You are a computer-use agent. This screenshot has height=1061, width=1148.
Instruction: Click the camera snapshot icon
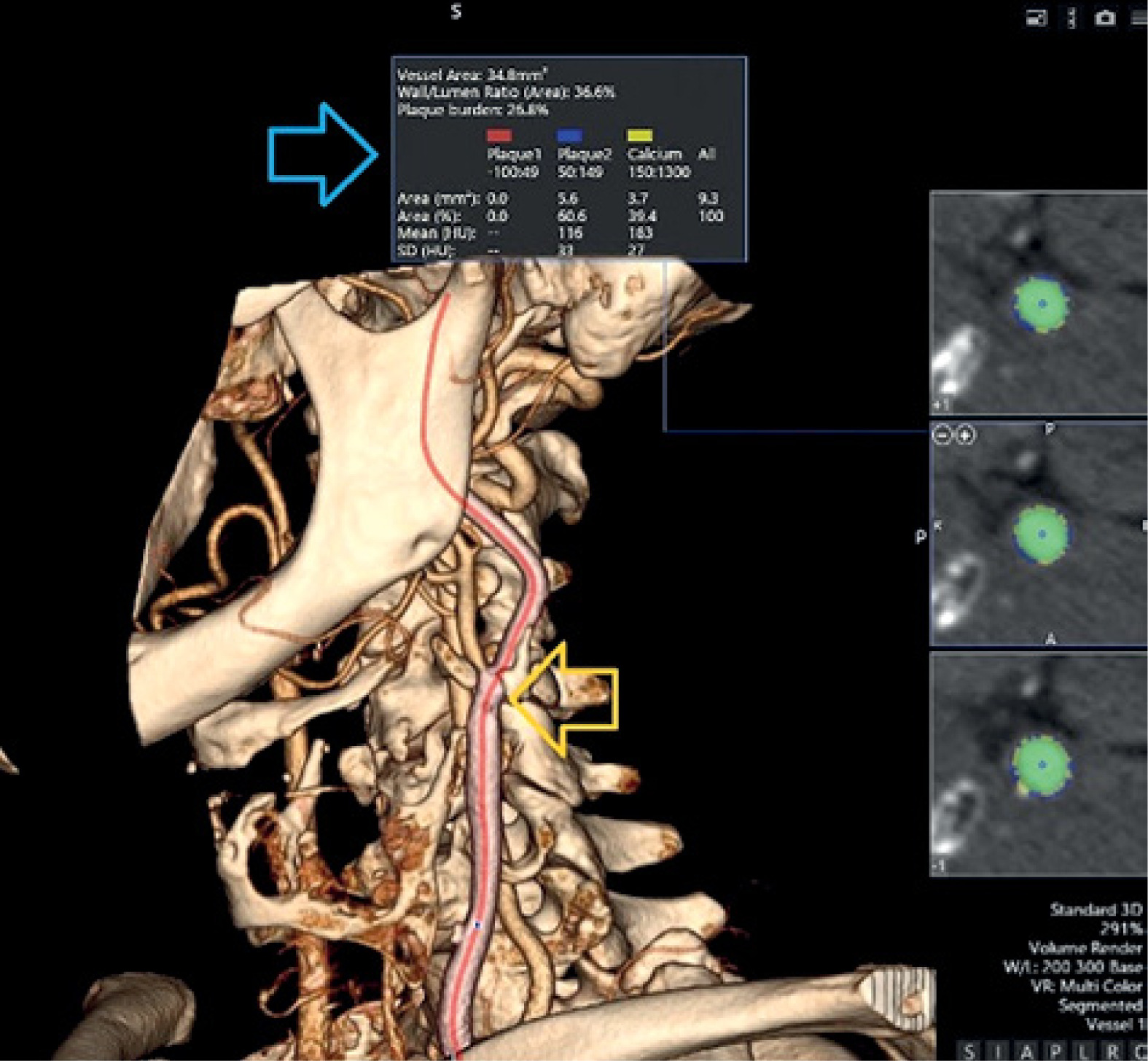[x=1104, y=18]
